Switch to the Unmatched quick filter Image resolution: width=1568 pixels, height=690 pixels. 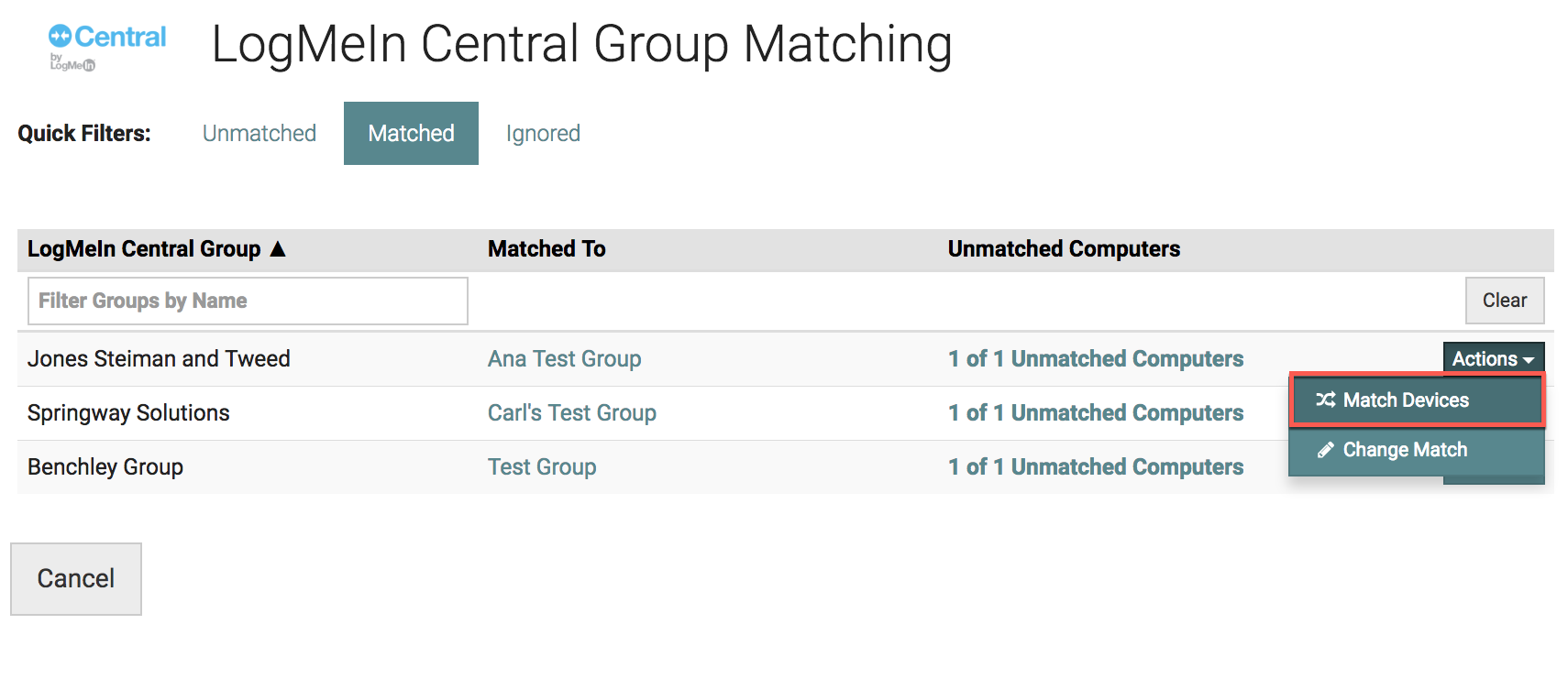coord(258,133)
